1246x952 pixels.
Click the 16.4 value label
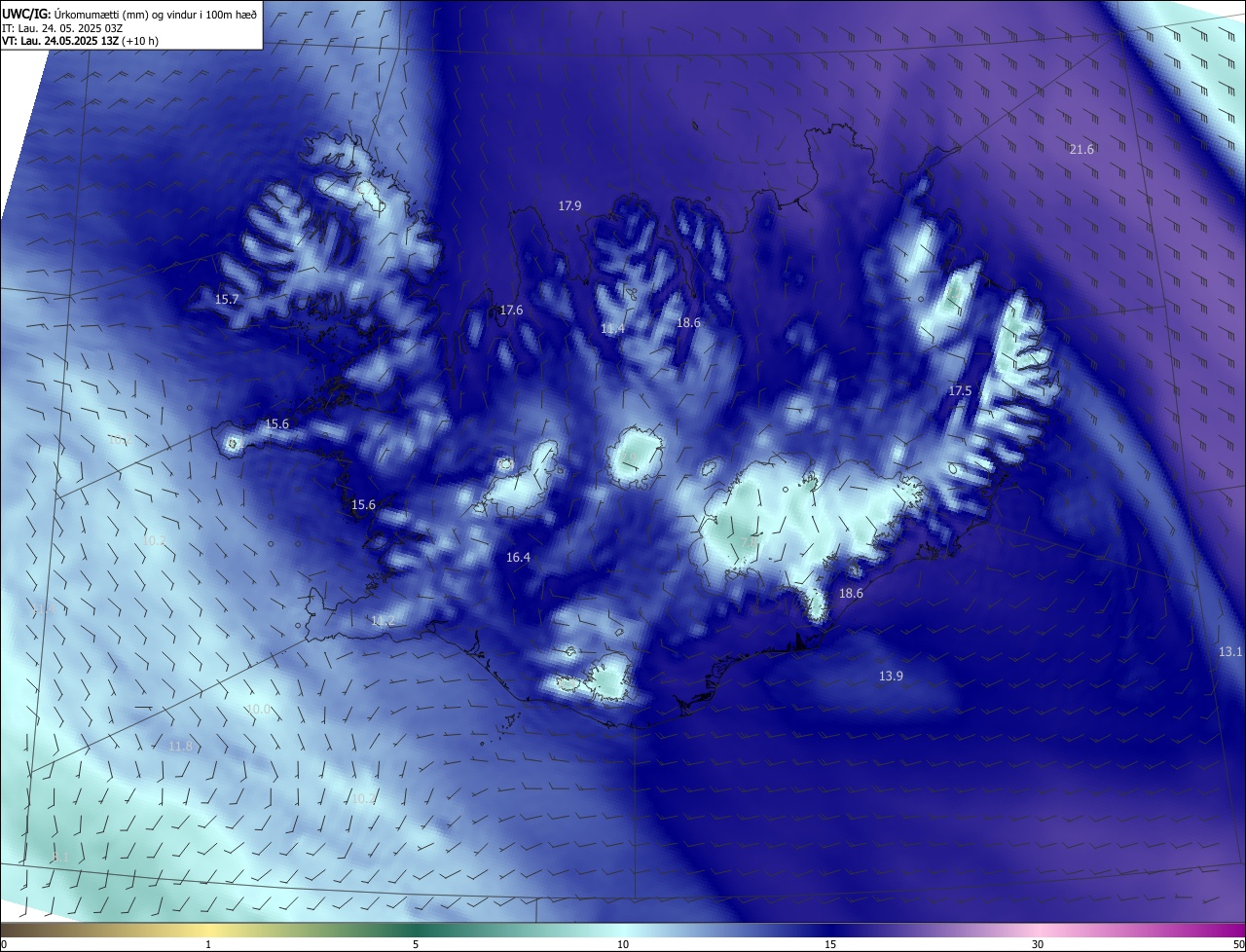518,557
